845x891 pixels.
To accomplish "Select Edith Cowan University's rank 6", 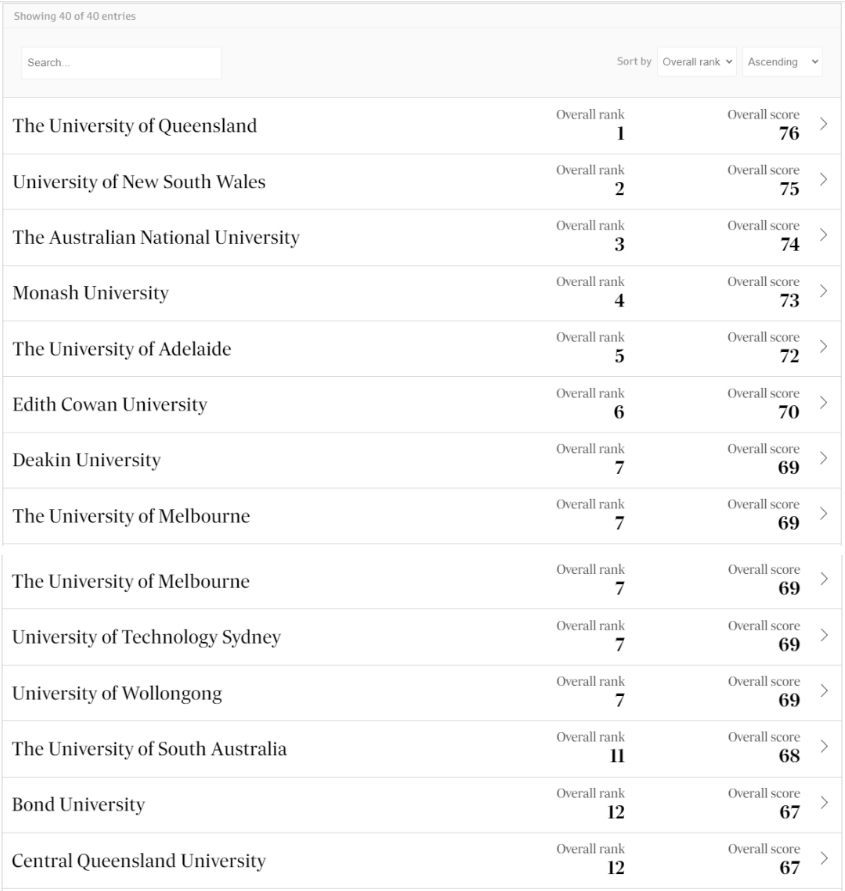I will [x=619, y=412].
